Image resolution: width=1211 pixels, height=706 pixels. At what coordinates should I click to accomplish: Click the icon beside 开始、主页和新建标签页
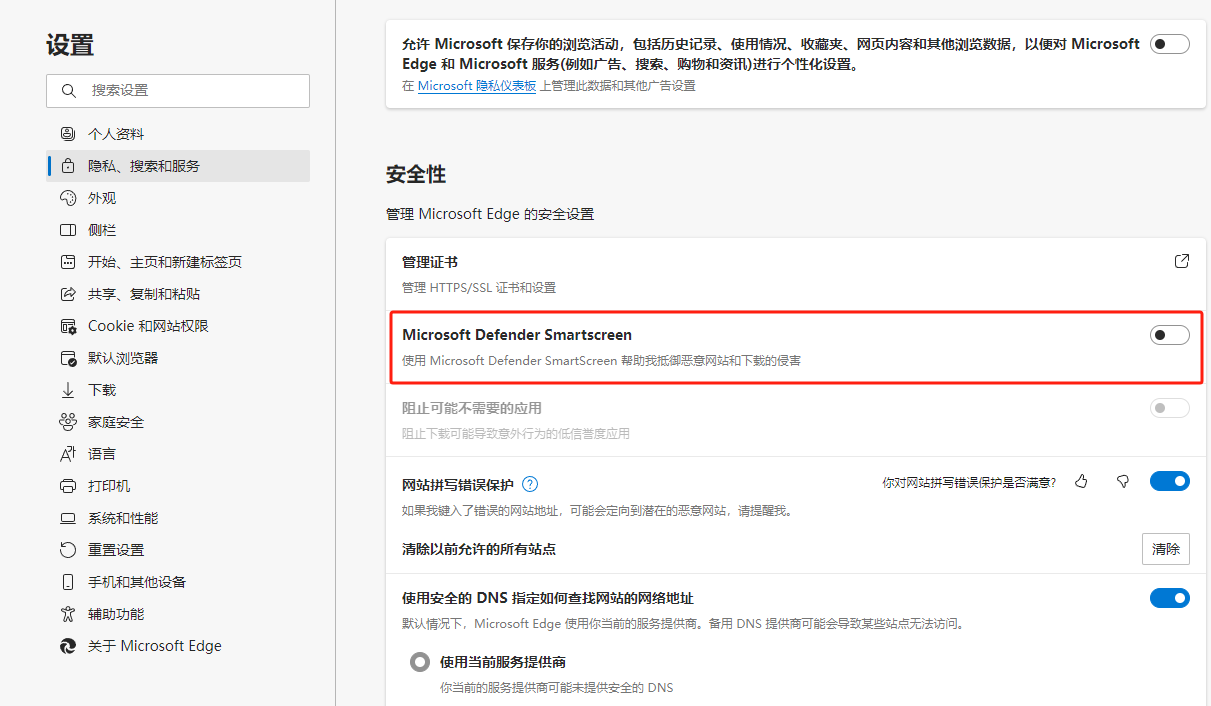point(68,262)
